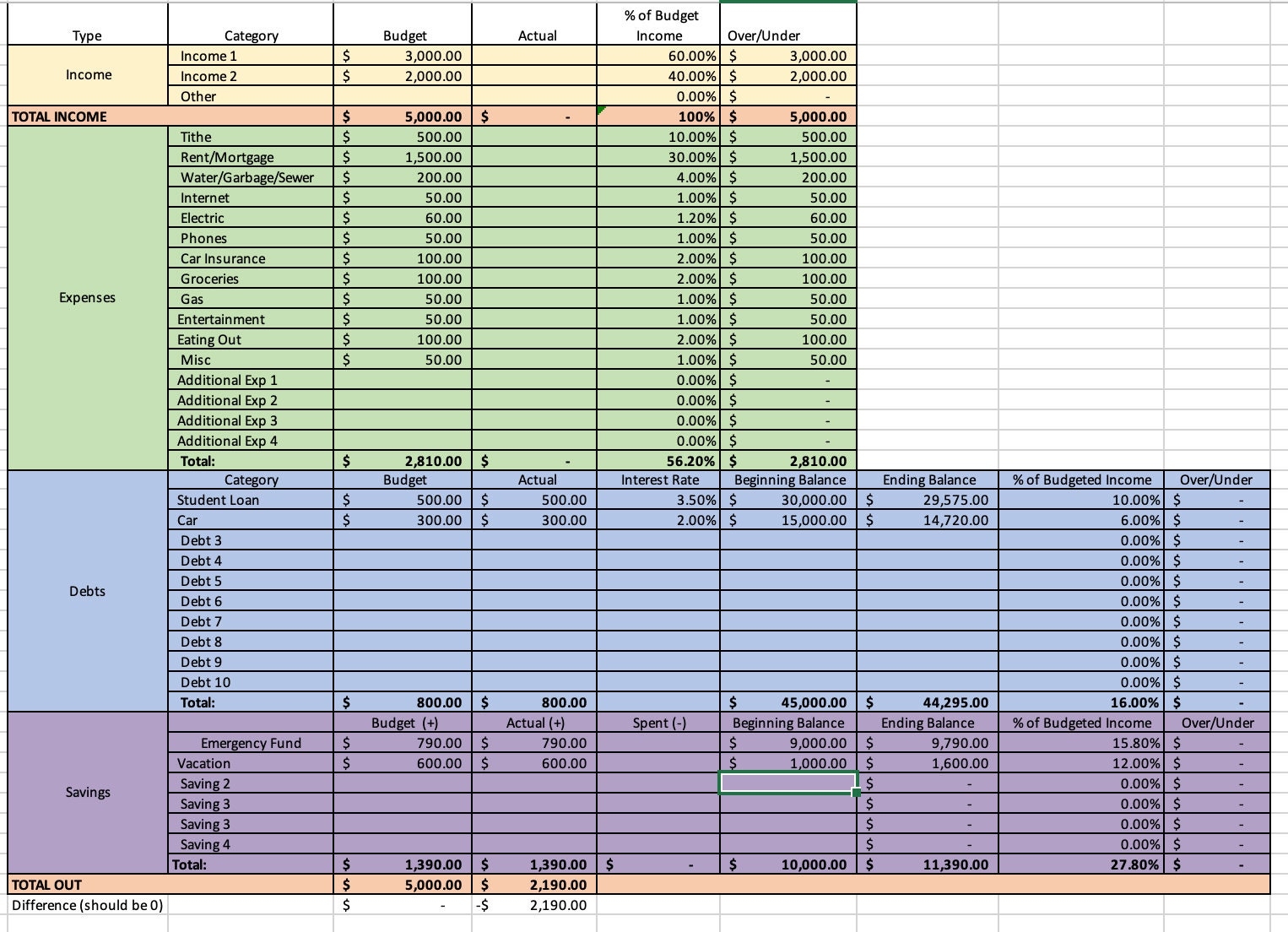This screenshot has height=932, width=1288.
Task: Select the Student Loan interest rate cell
Action: [x=658, y=500]
